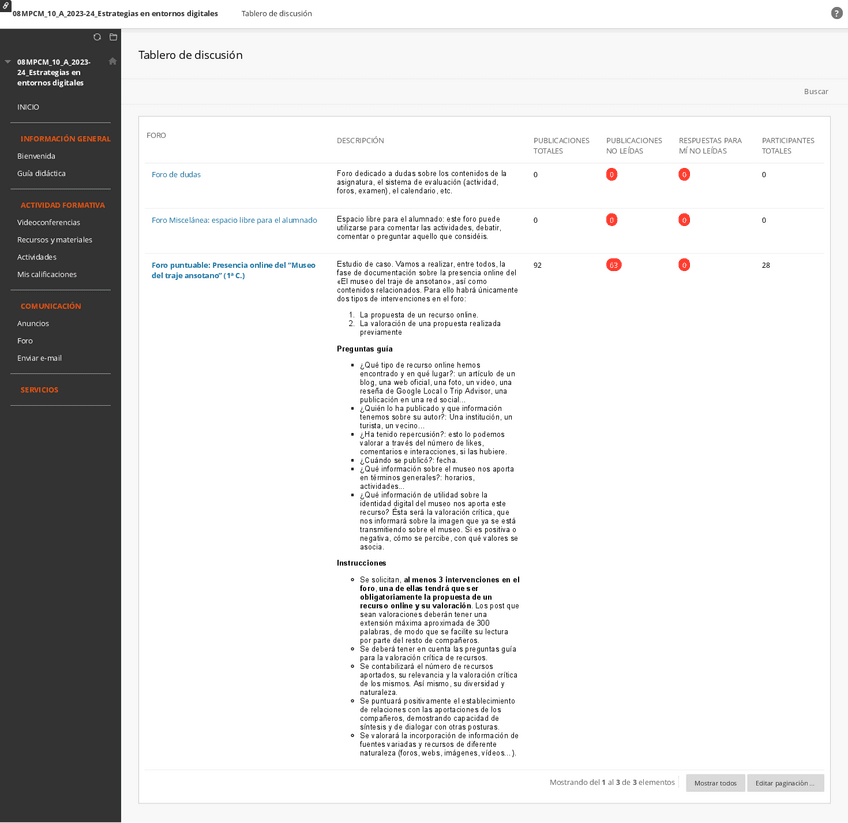
Task: Click the refresh icon in sidebar
Action: pos(97,37)
